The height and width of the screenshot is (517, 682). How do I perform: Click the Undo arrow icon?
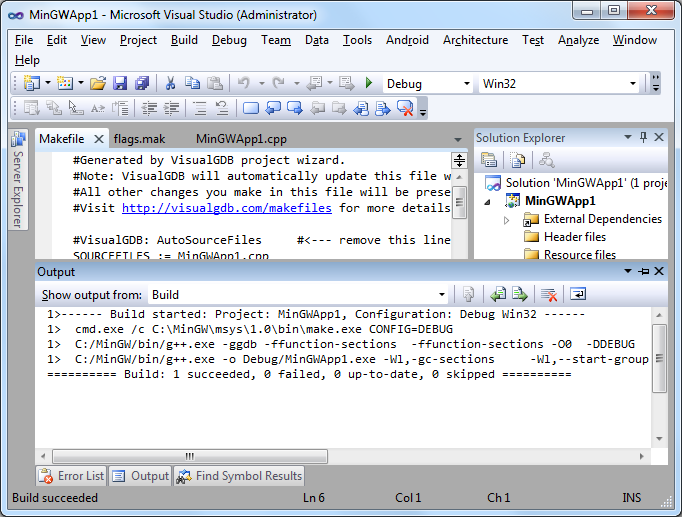pos(244,83)
